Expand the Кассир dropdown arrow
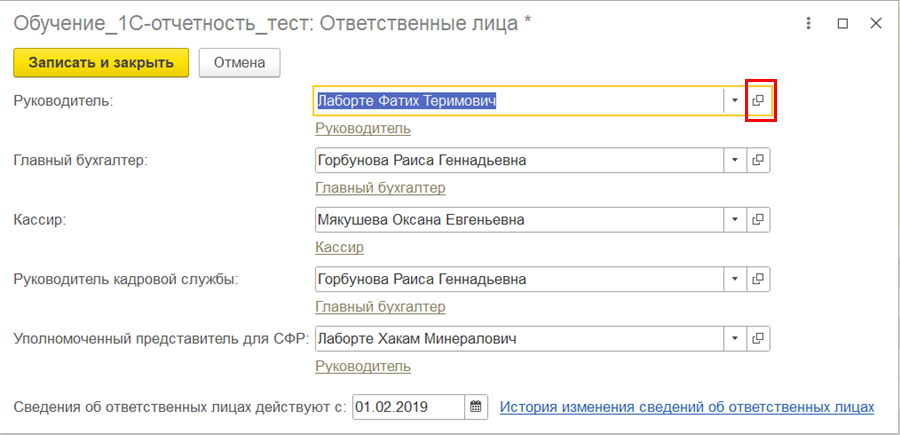The image size is (900, 435). 734,220
